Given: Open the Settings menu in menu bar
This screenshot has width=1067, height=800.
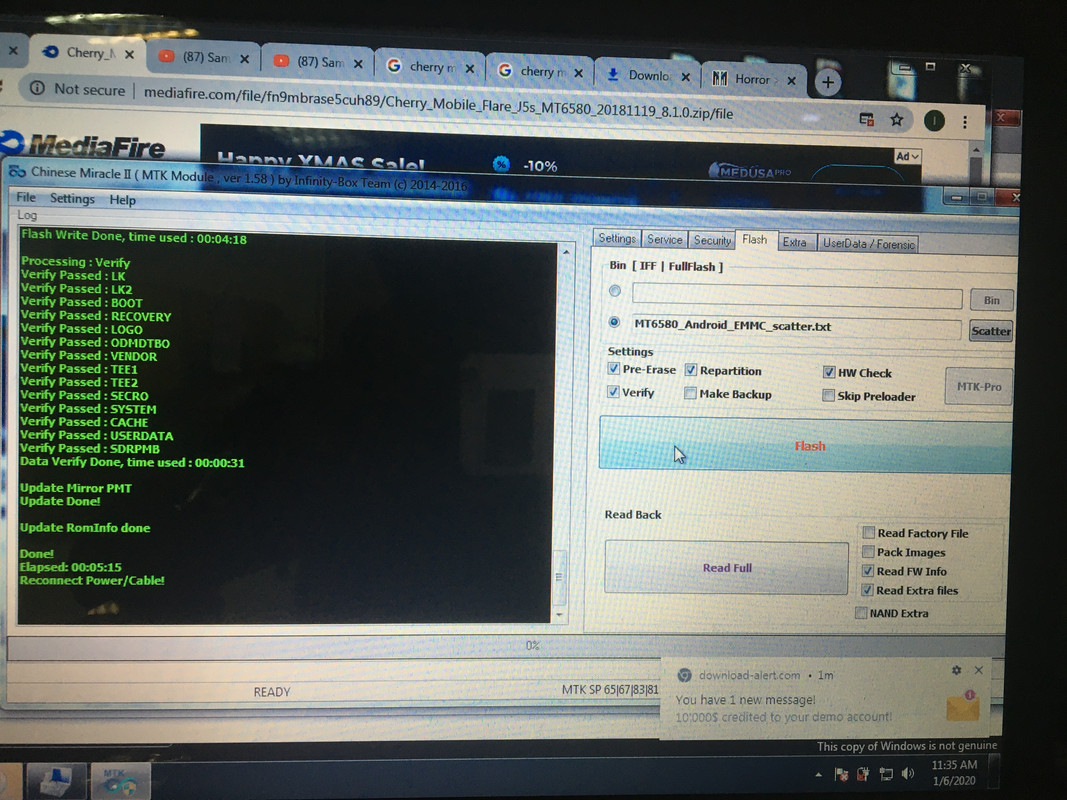Looking at the screenshot, I should click(x=72, y=199).
